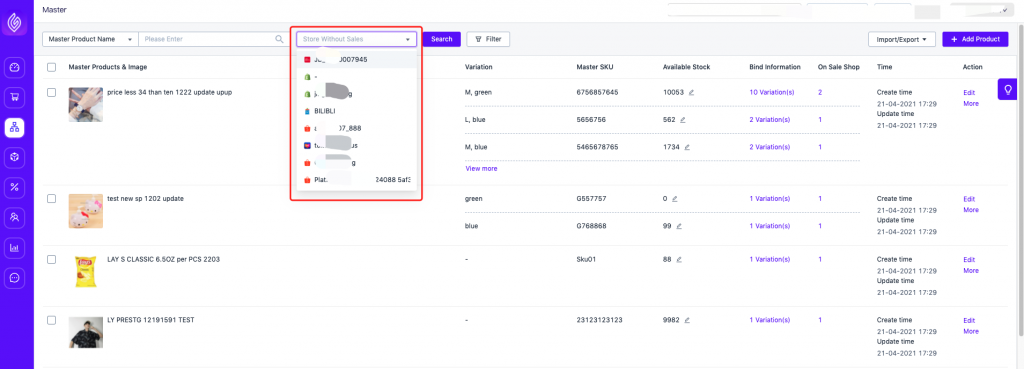Tick the select-all checkbox in table header
This screenshot has width=1024, height=369.
[52, 67]
